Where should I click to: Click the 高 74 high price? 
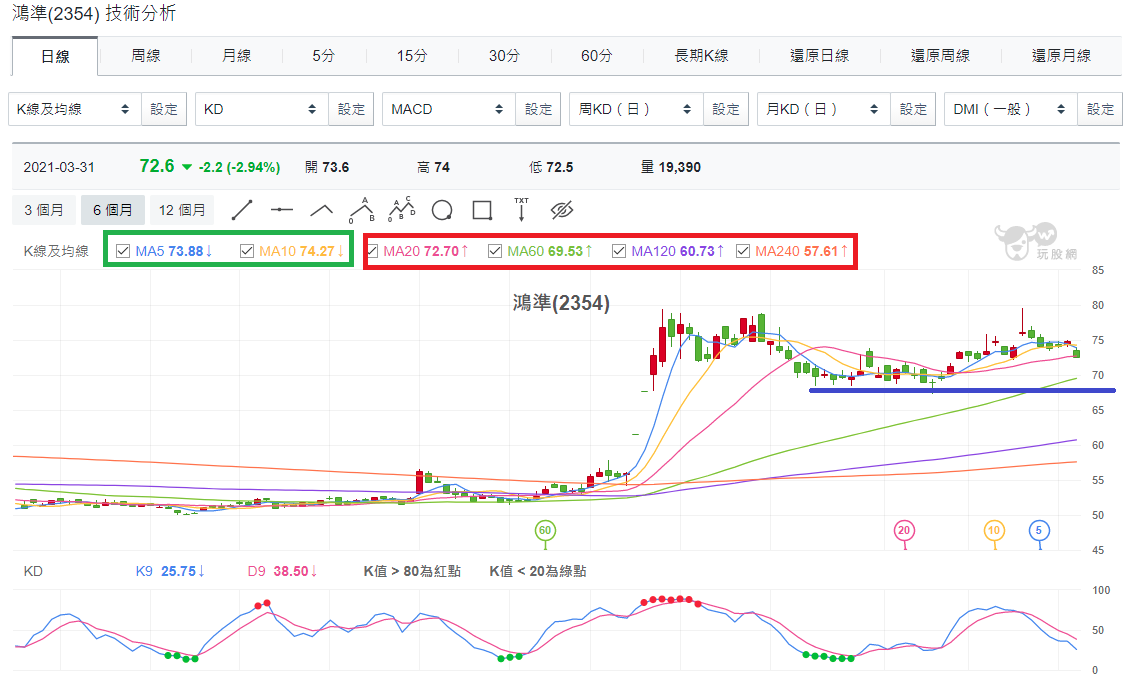click(x=433, y=167)
